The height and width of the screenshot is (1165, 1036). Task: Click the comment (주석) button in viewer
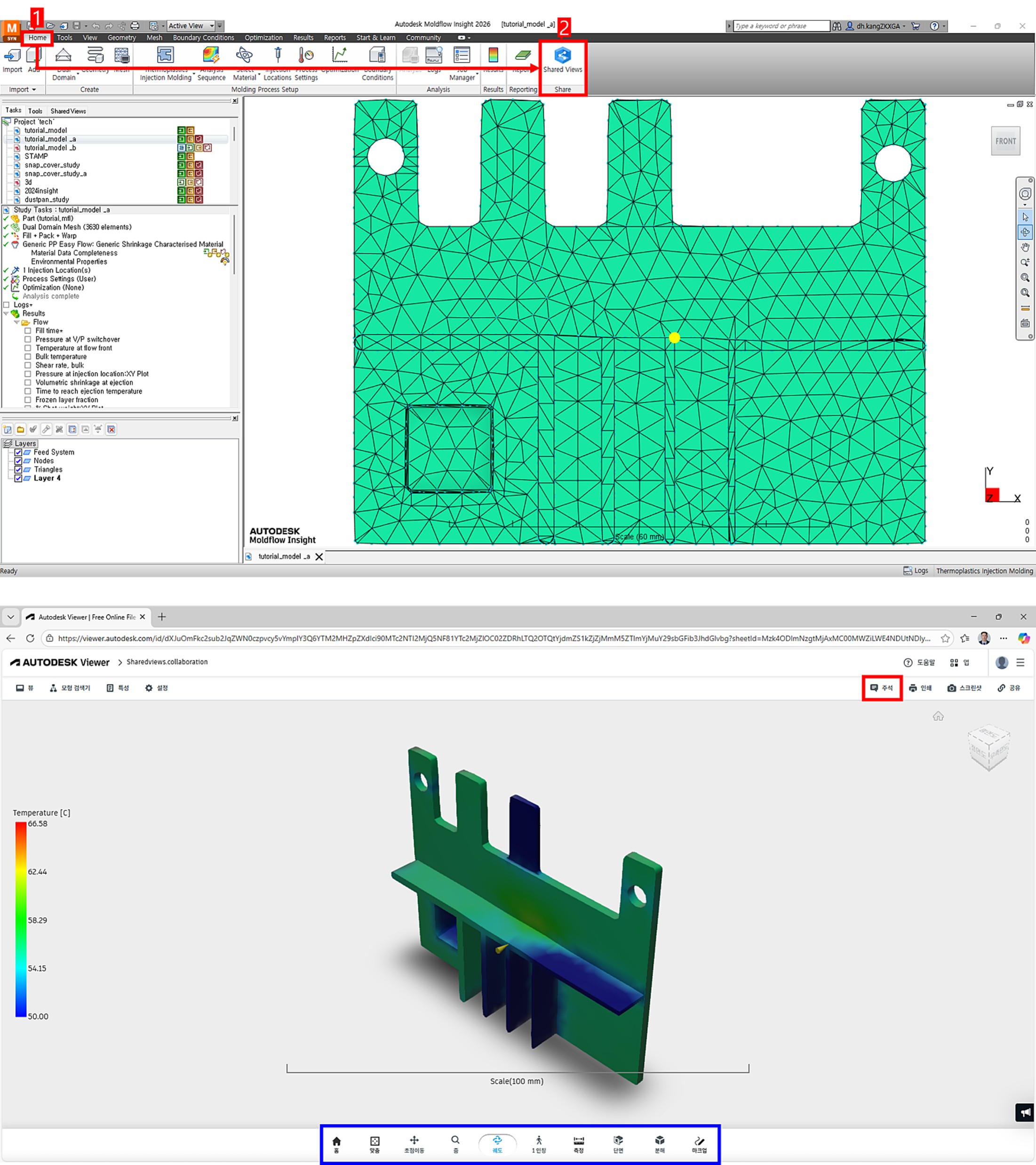click(x=881, y=688)
